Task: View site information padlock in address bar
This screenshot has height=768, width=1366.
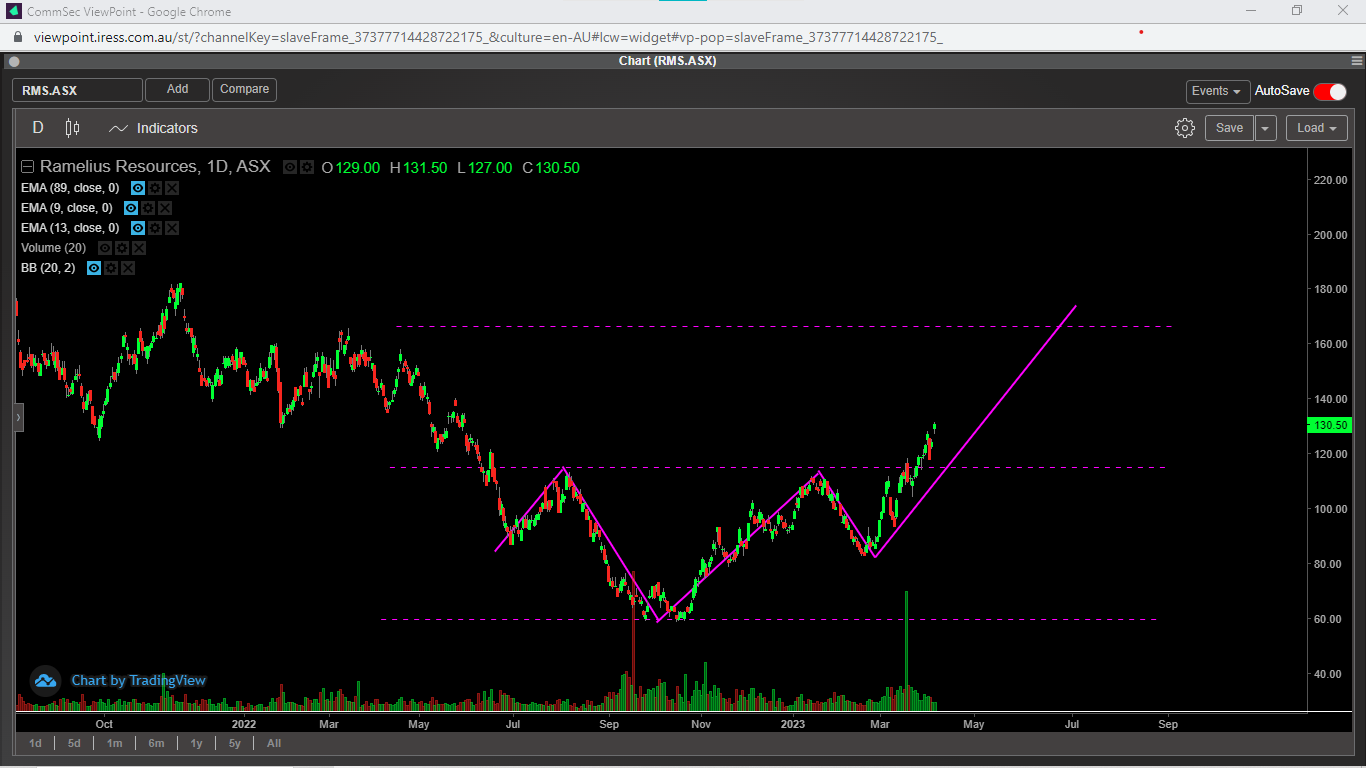Action: pyautogui.click(x=18, y=38)
